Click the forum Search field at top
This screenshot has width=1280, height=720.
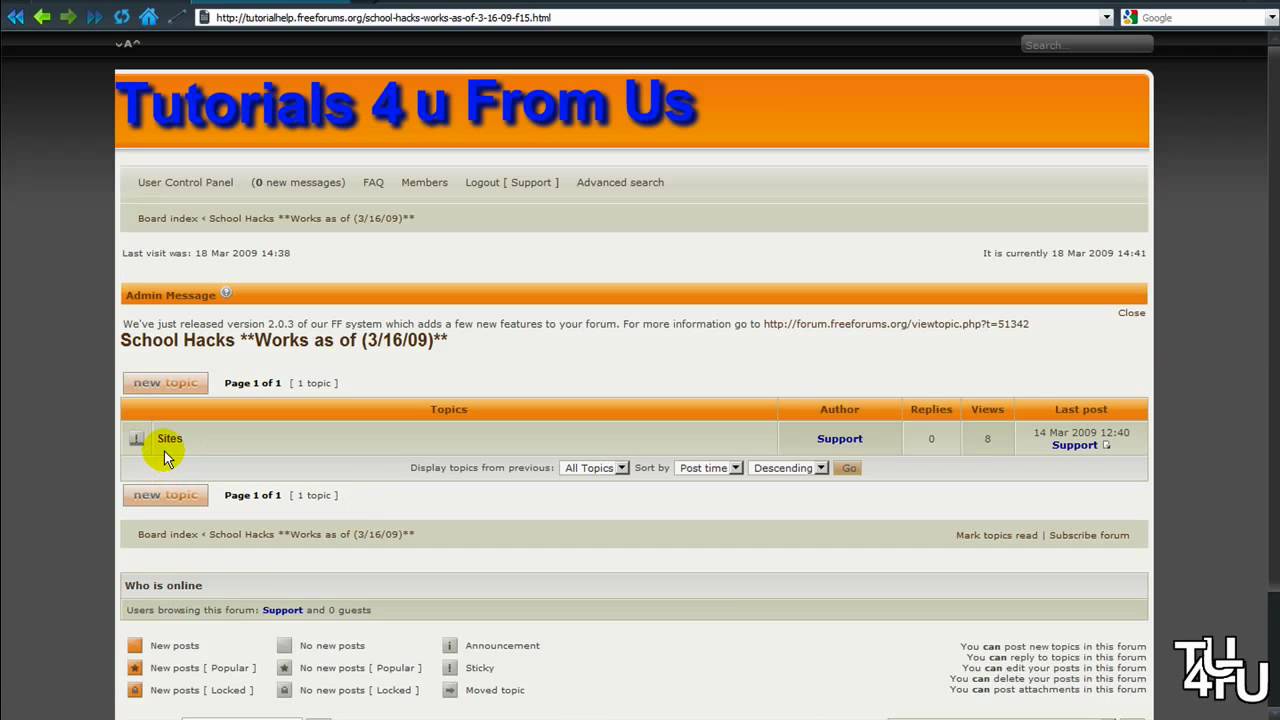pos(1086,44)
